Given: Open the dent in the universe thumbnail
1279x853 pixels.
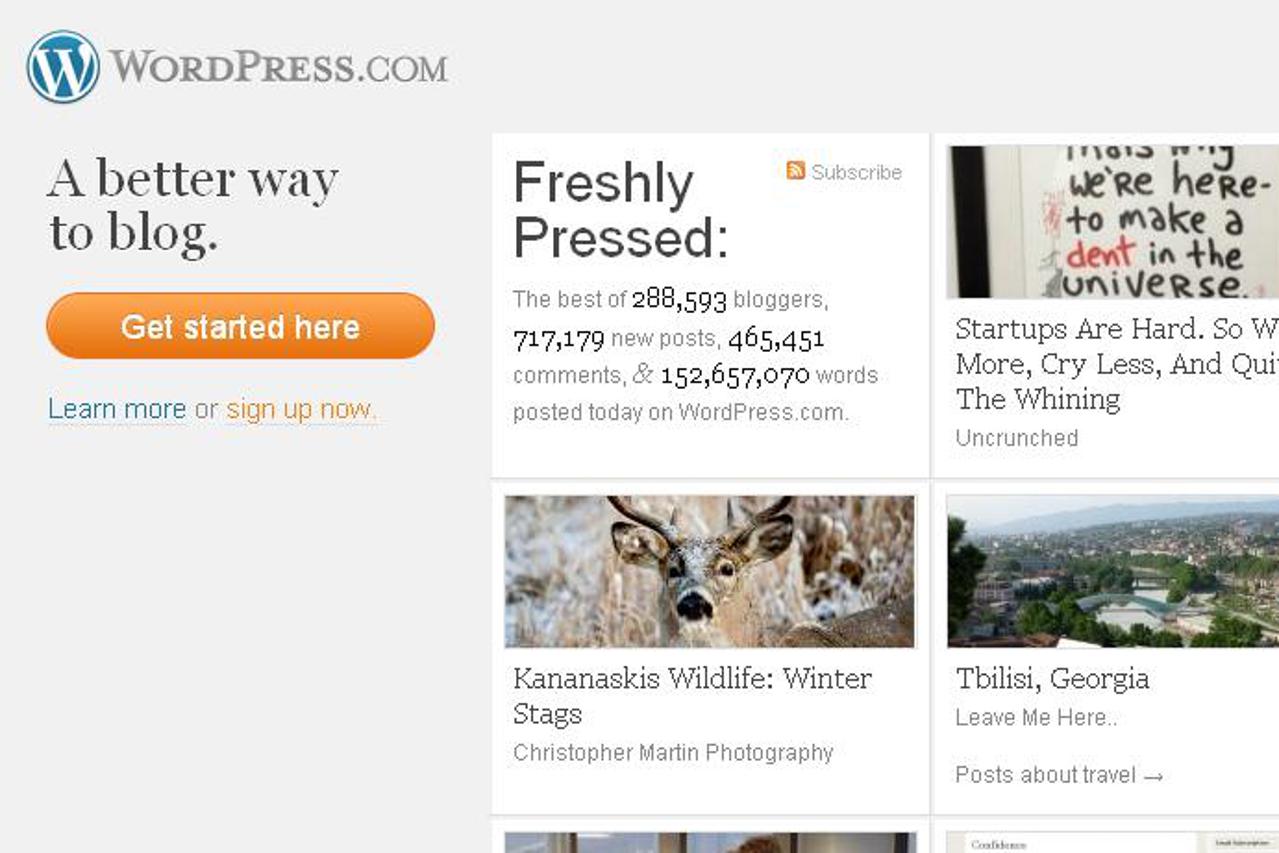Looking at the screenshot, I should click(x=1113, y=222).
